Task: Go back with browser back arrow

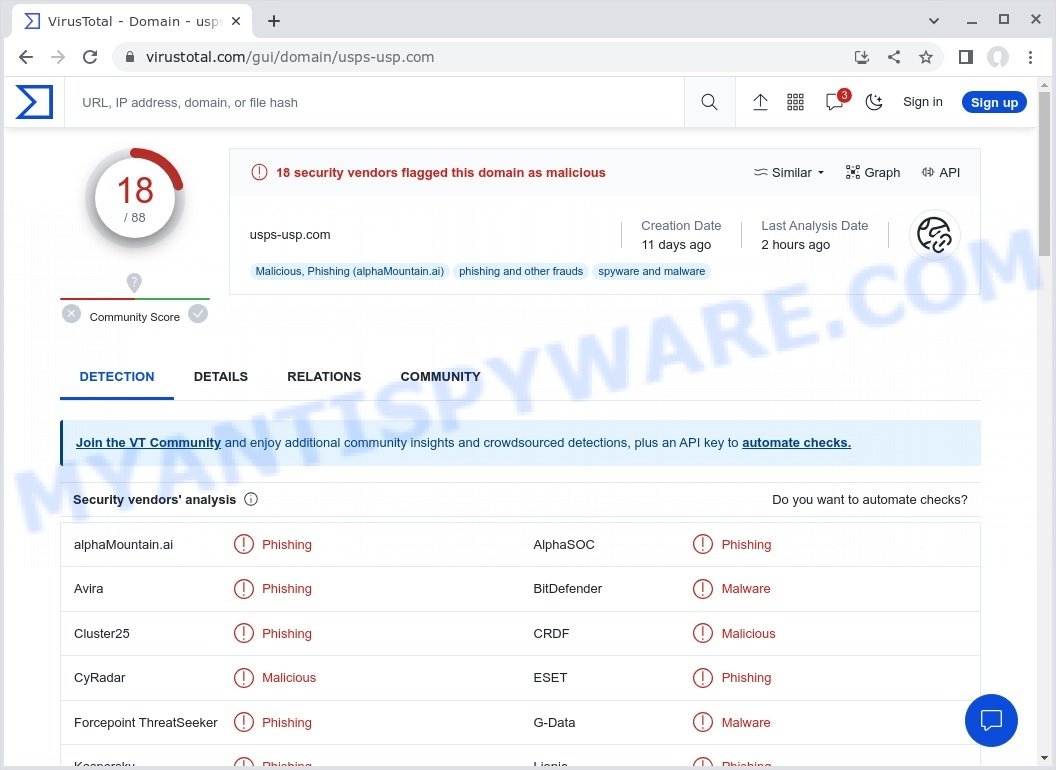Action: point(26,57)
